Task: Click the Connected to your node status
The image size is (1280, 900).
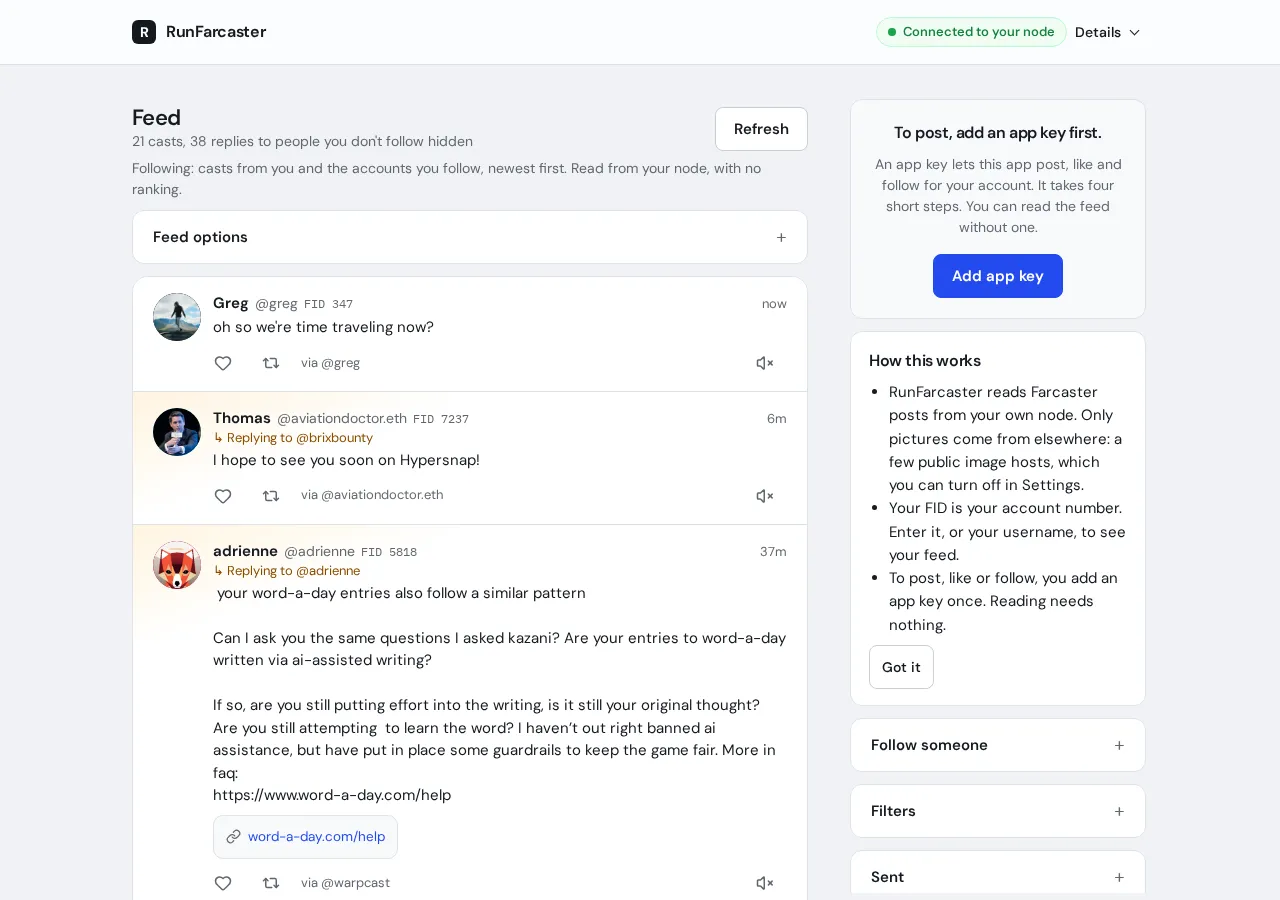Action: point(971,32)
